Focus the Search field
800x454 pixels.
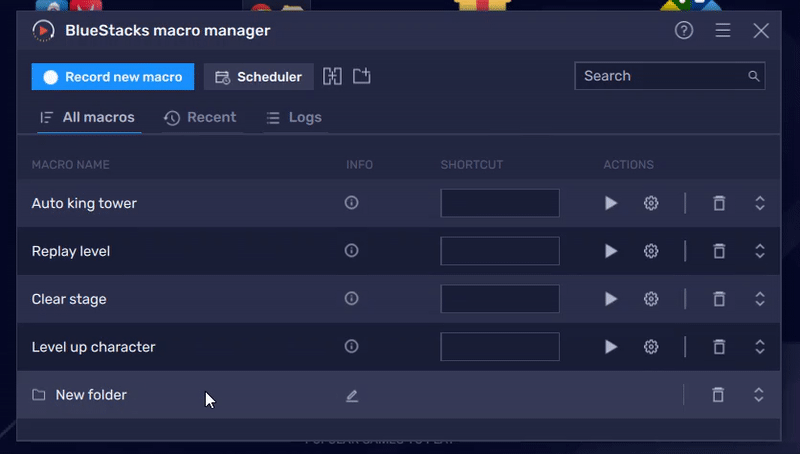(669, 76)
